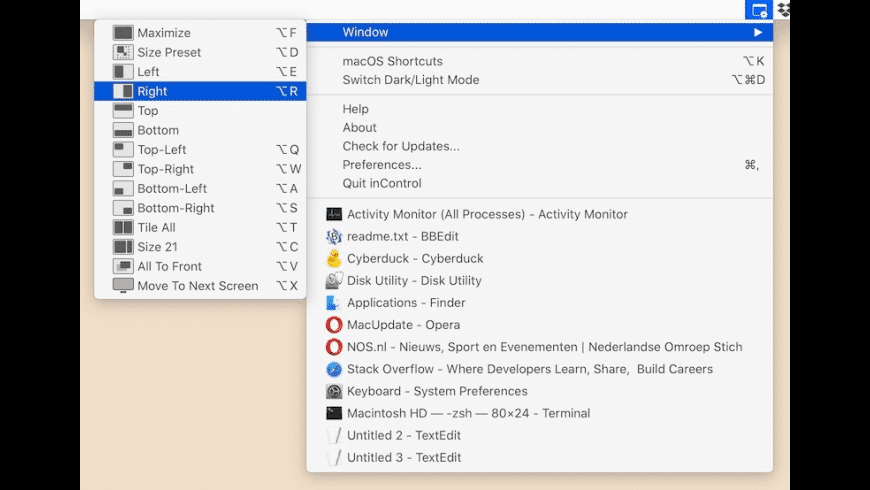Click the Tile All icon

(123, 228)
